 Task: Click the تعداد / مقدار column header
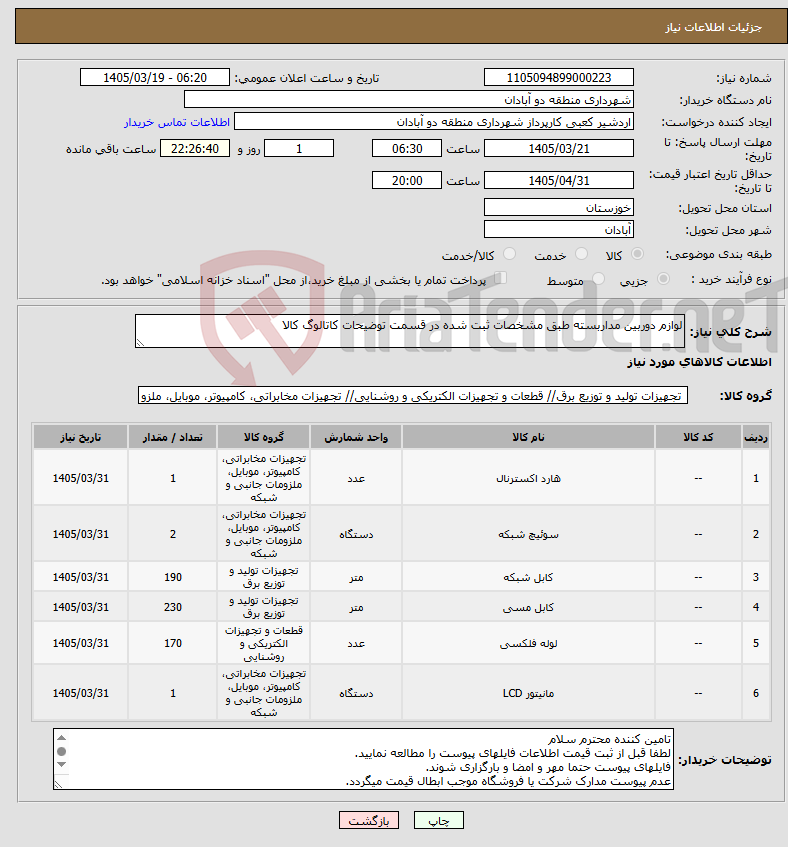(173, 437)
